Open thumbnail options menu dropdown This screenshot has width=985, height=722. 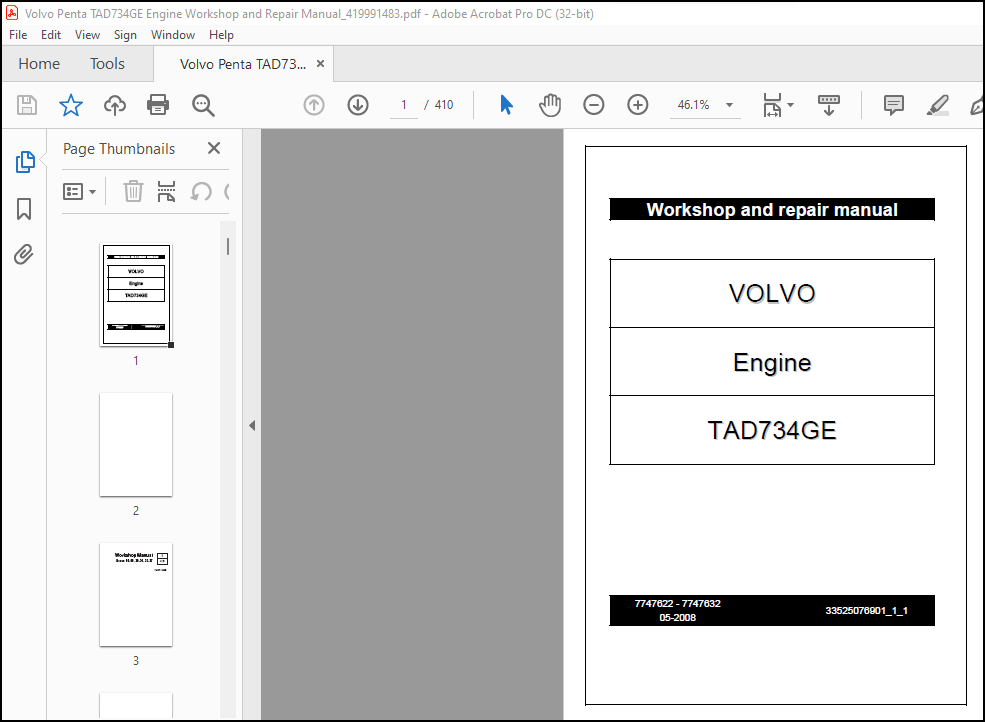79,191
